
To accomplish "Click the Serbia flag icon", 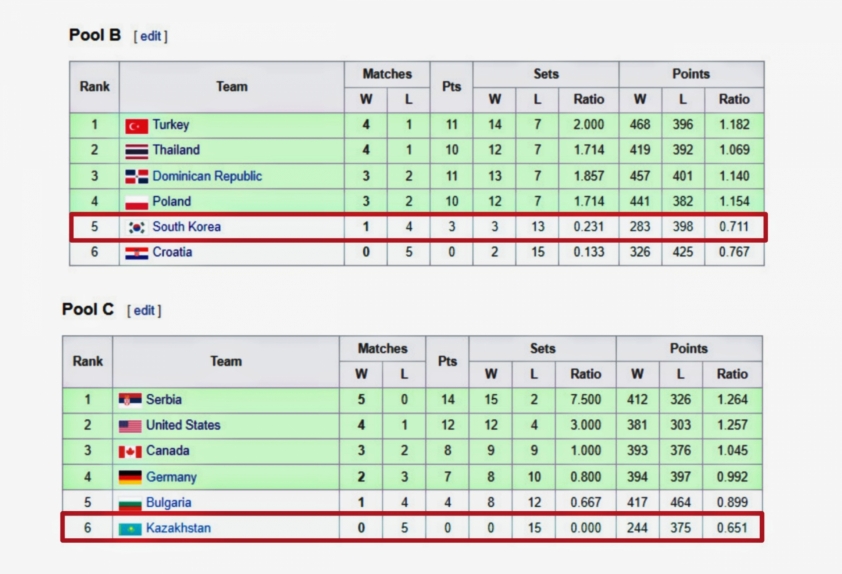I will [130, 400].
